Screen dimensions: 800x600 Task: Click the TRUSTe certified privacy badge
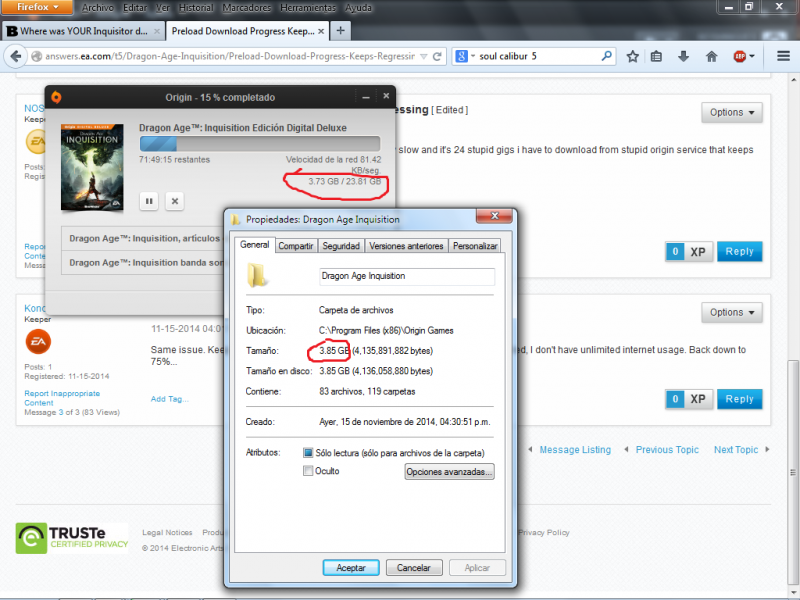tap(72, 538)
